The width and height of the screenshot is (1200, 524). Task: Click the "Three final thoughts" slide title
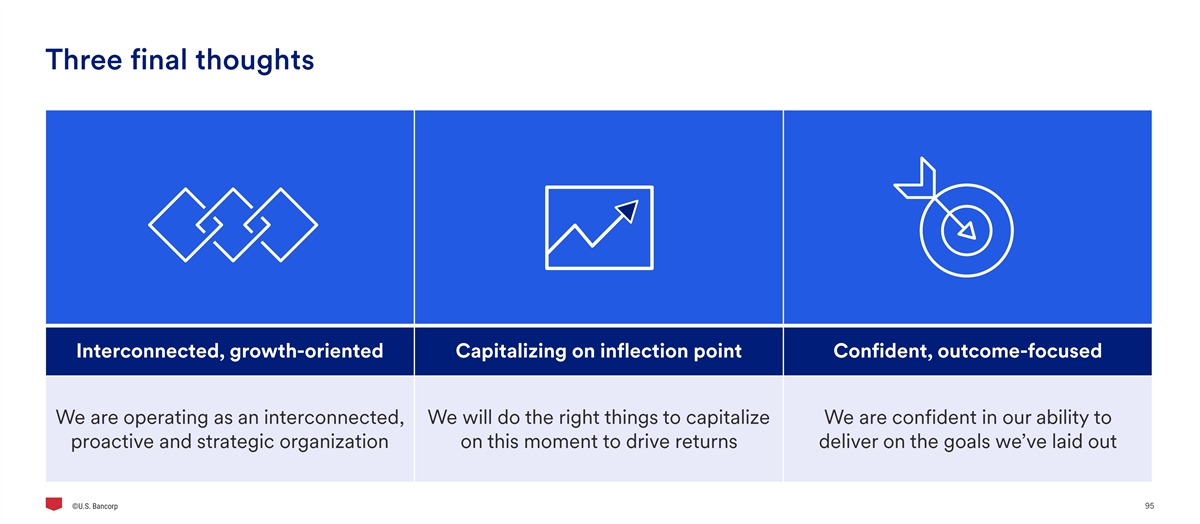180,60
